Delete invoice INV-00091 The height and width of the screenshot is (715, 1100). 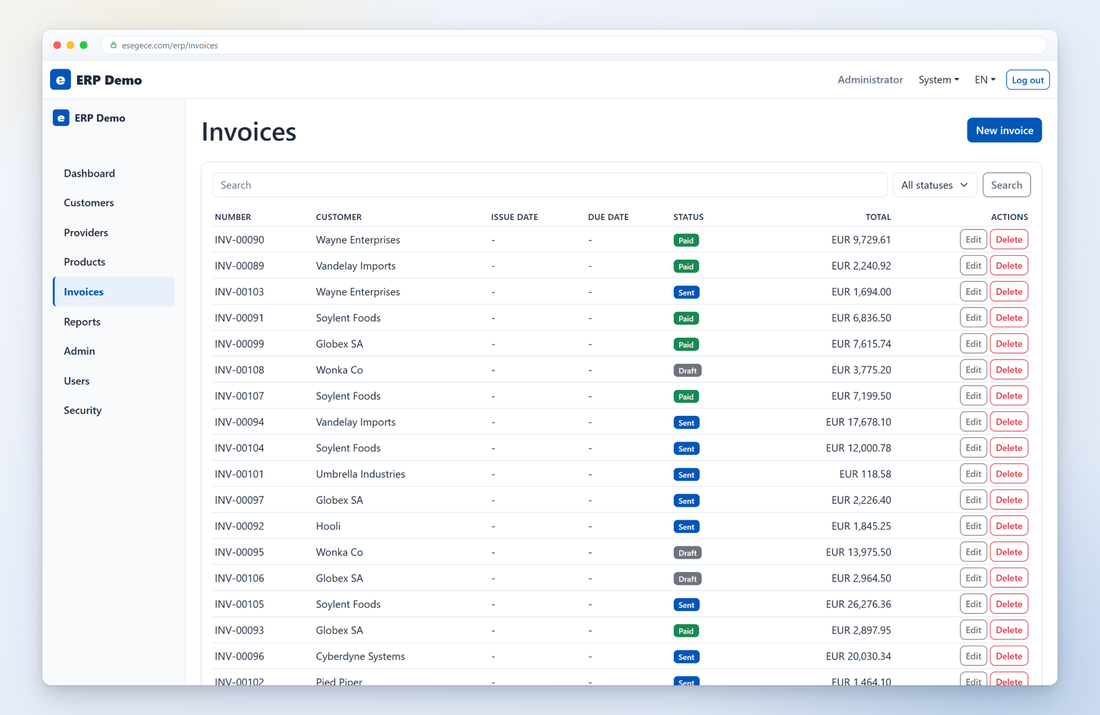1009,318
